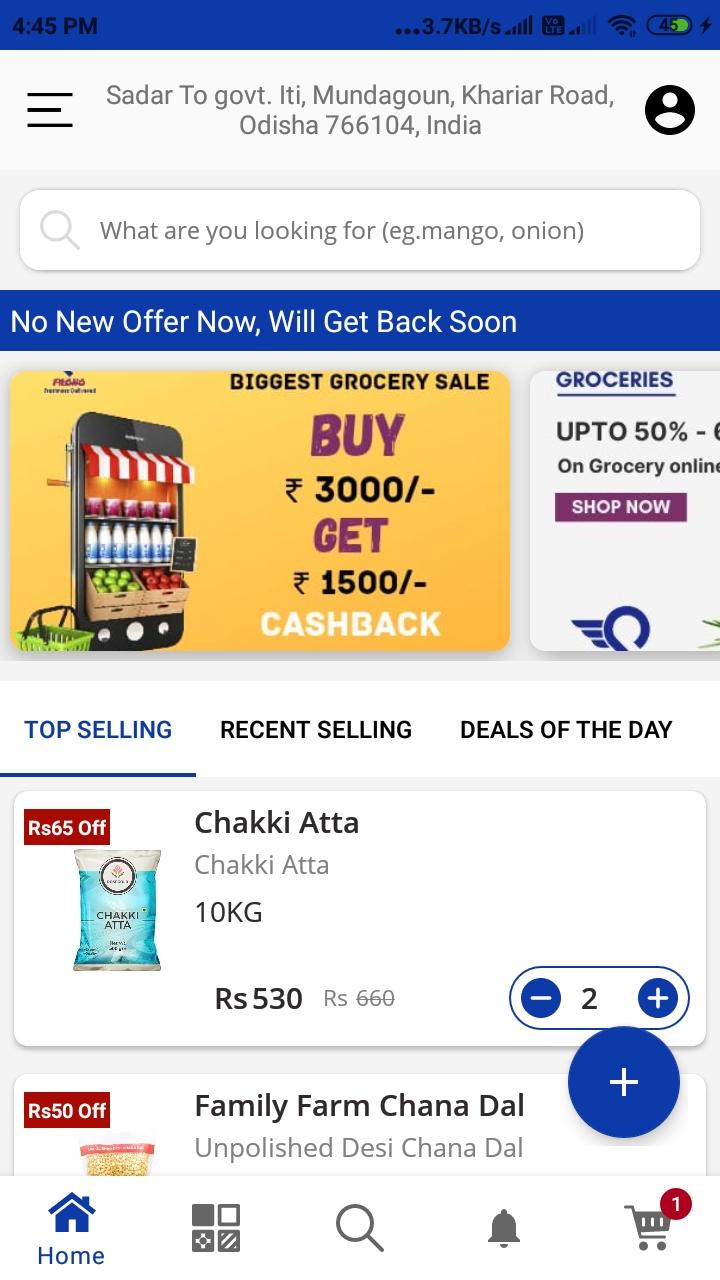
Task: Switch to DEALS OF THE DAY tab
Action: pos(566,730)
